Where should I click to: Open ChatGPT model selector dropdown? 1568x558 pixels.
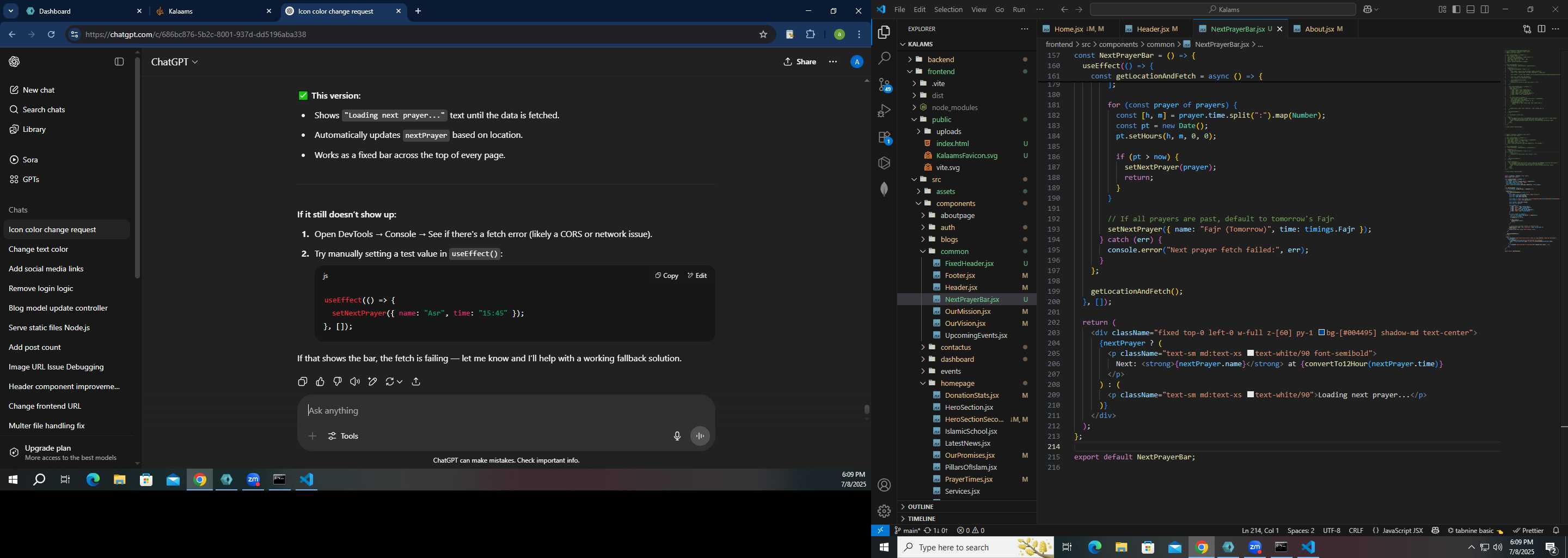tap(175, 62)
